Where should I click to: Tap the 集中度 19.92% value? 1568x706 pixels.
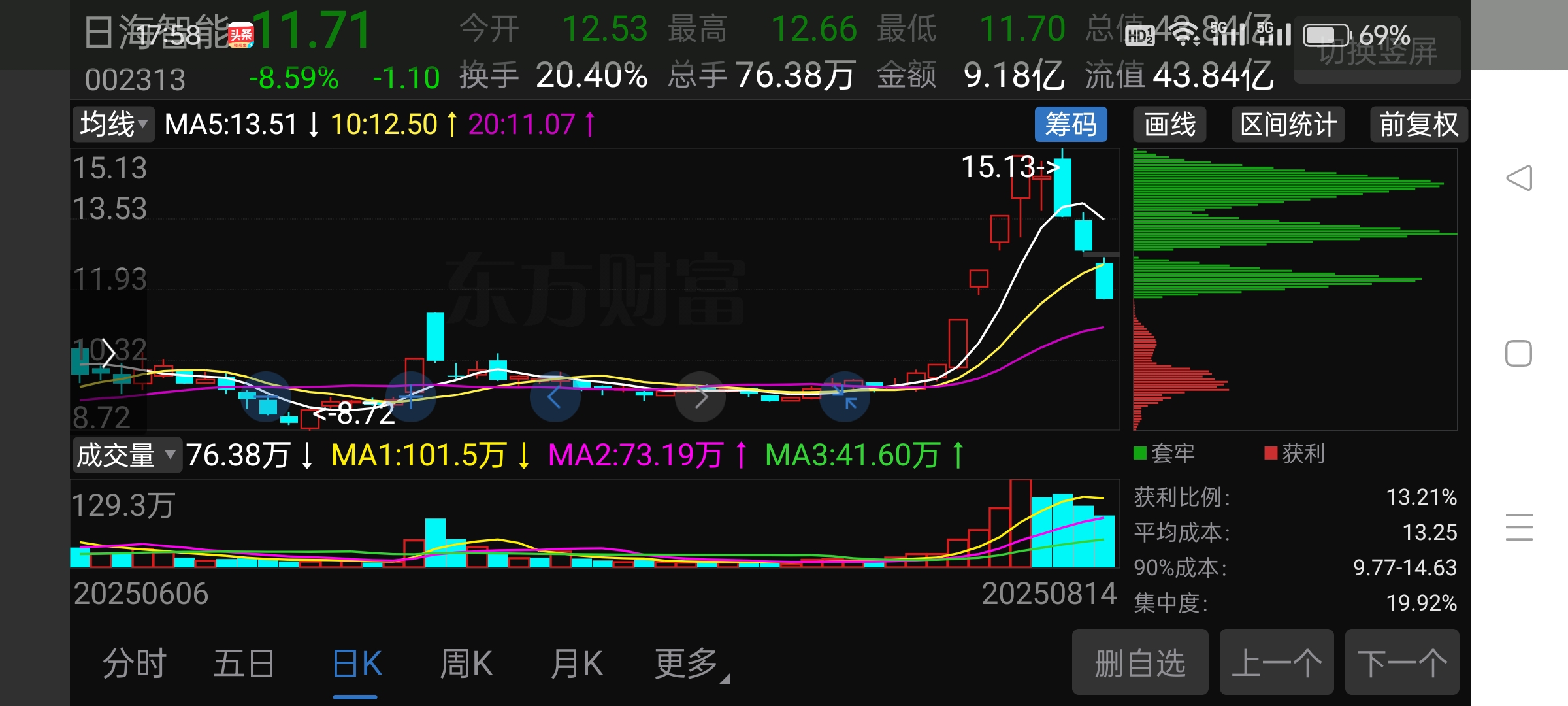tap(1422, 603)
